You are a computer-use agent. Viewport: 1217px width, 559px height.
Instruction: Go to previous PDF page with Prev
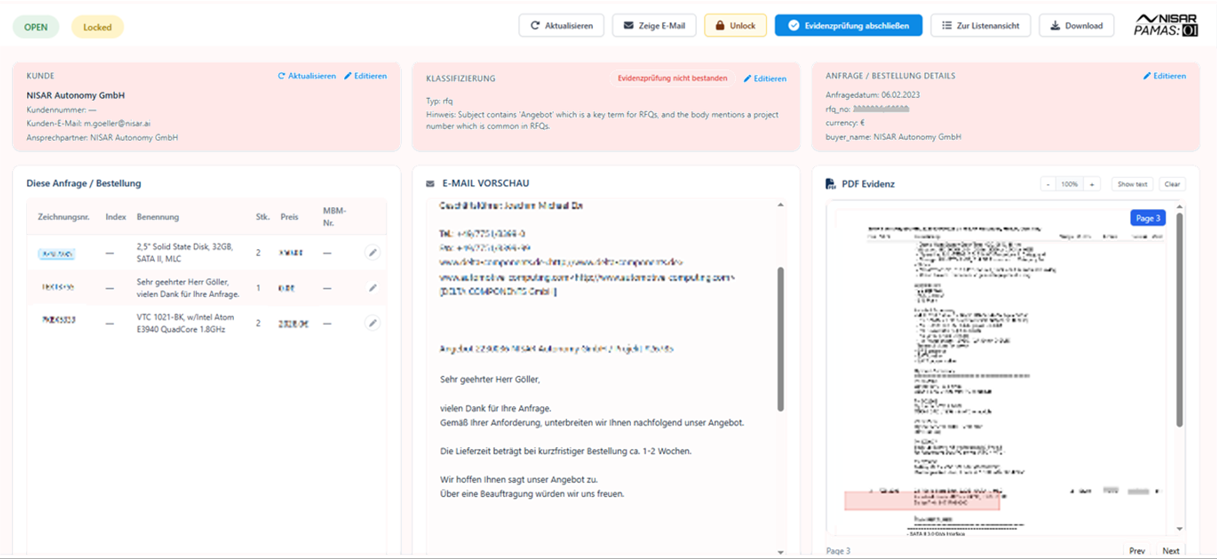coord(1137,551)
